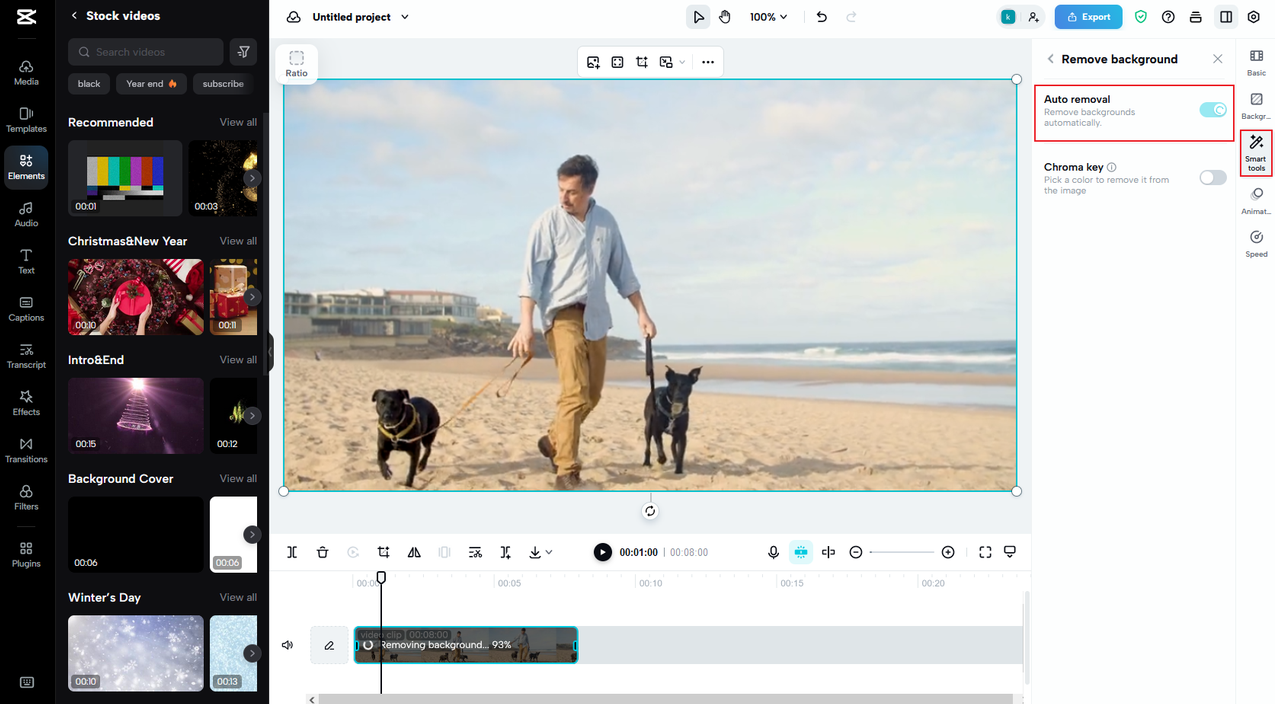Play the video with the play button
The height and width of the screenshot is (704, 1275).
602,552
